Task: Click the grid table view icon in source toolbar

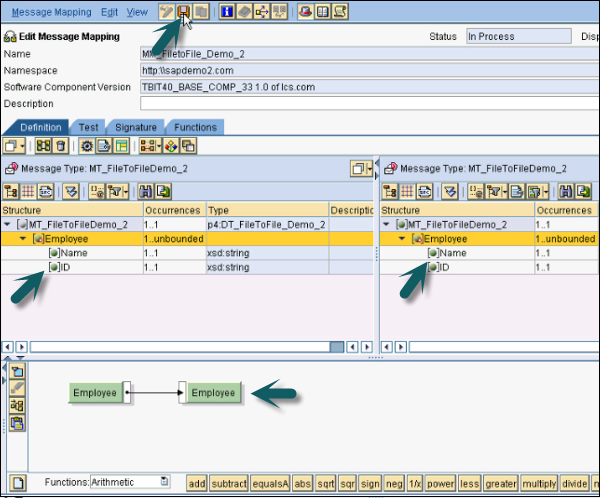Action: tap(28, 191)
